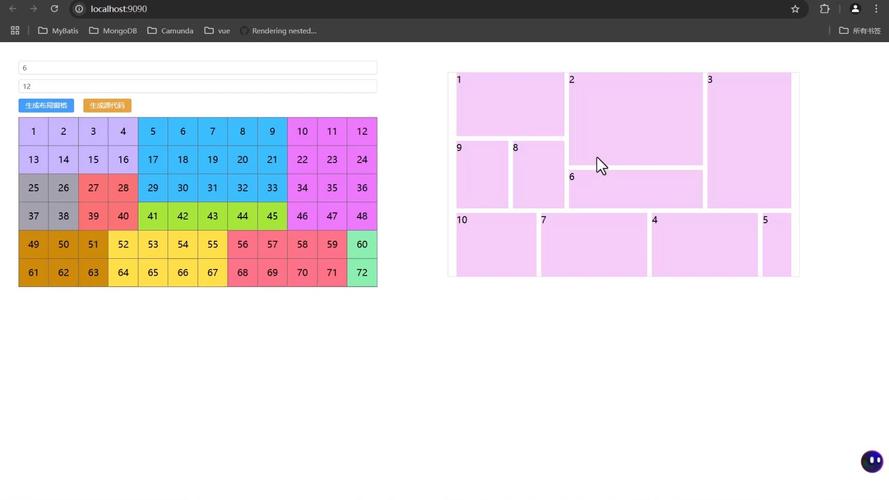Open the vue bookmarks folder

217,31
